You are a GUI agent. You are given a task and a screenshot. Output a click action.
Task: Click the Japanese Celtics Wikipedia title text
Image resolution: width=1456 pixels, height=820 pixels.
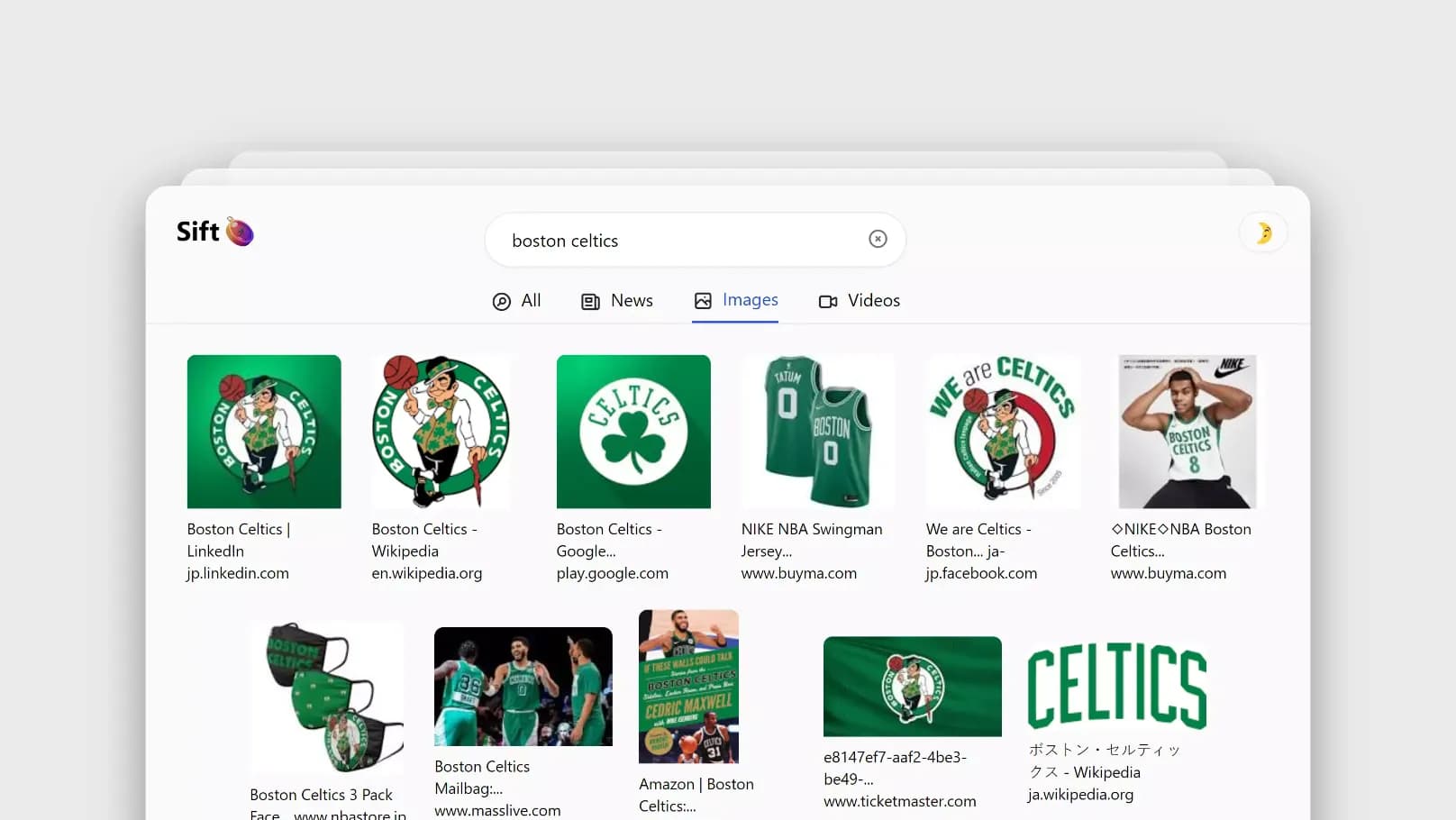click(x=1105, y=761)
